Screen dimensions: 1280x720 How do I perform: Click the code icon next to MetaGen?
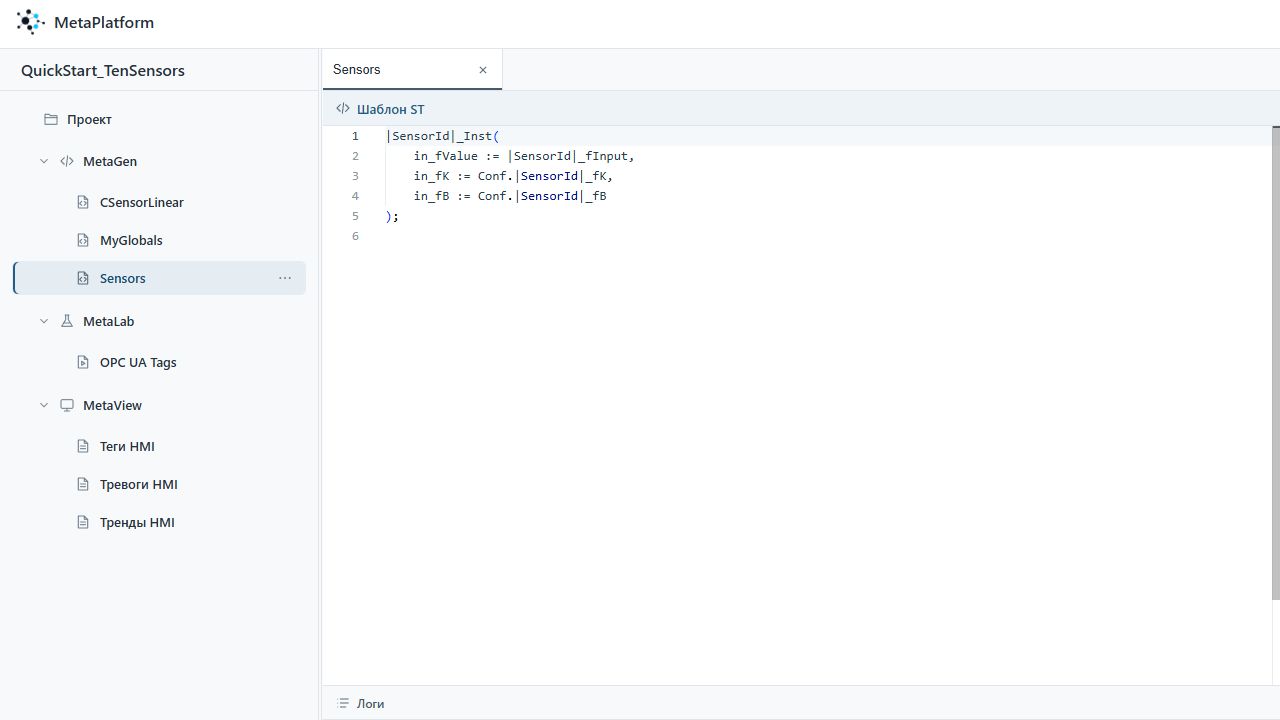coord(67,161)
